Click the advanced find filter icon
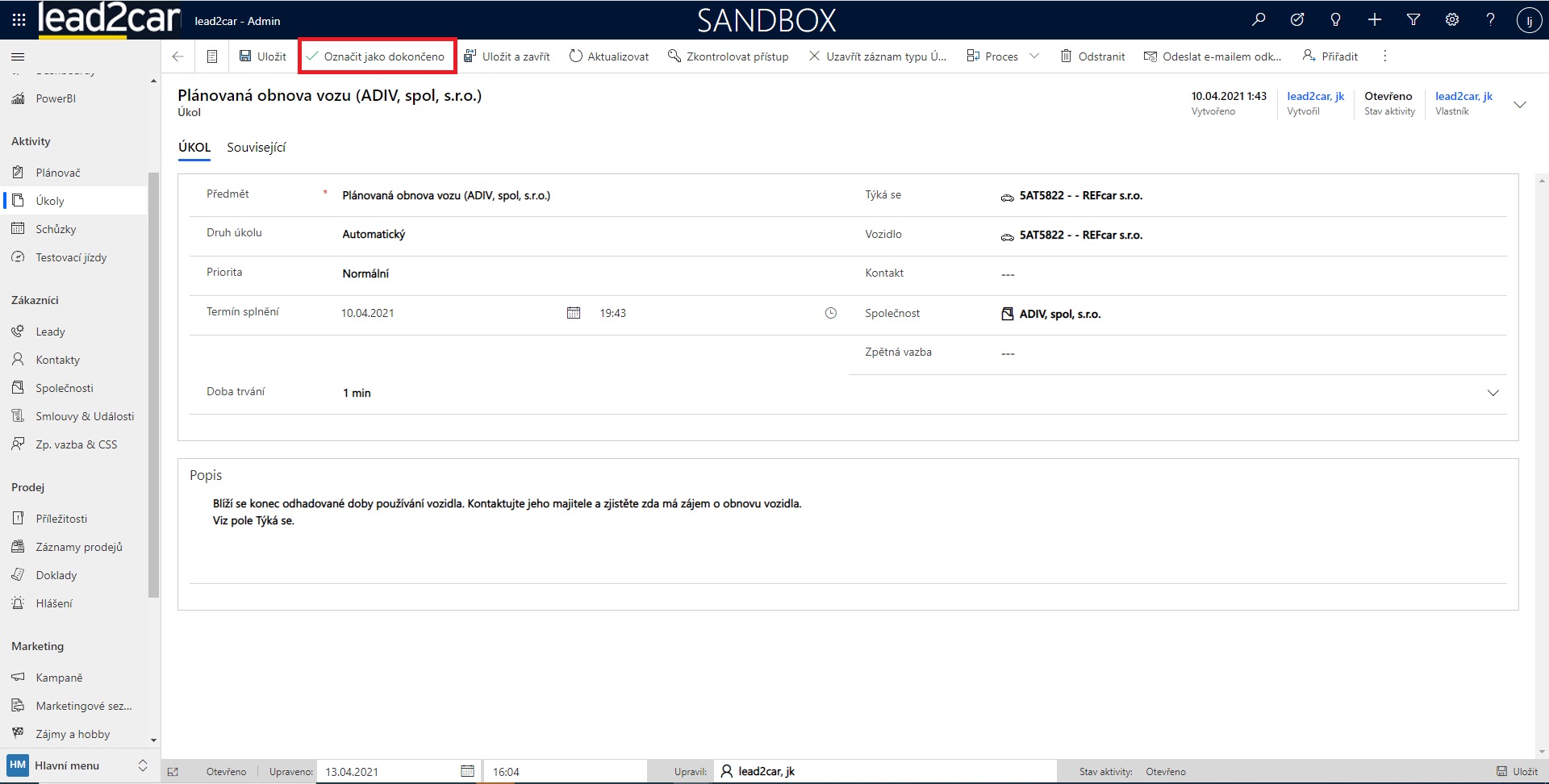1549x784 pixels. tap(1413, 20)
